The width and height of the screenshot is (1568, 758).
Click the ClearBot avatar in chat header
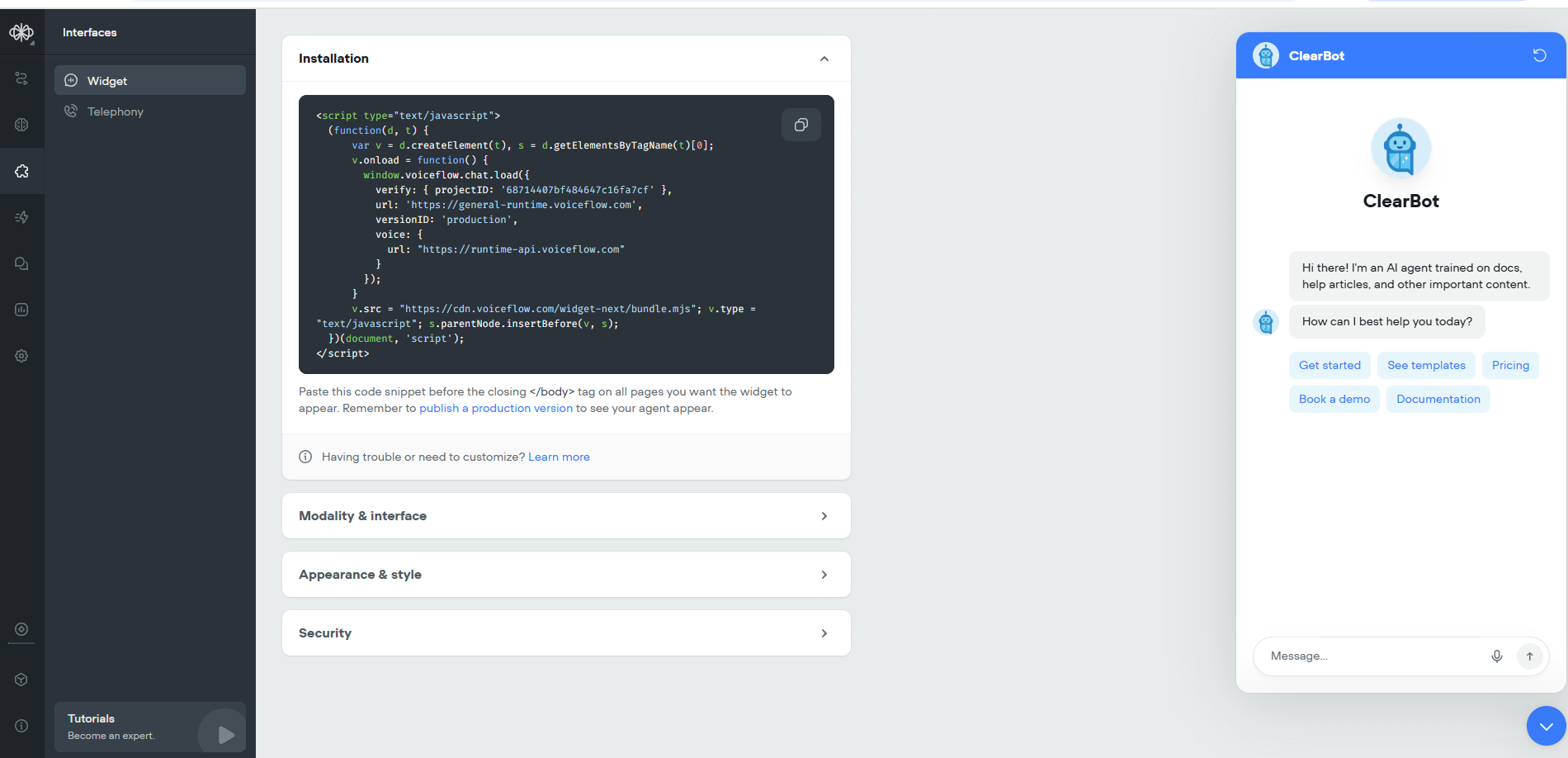[x=1265, y=55]
